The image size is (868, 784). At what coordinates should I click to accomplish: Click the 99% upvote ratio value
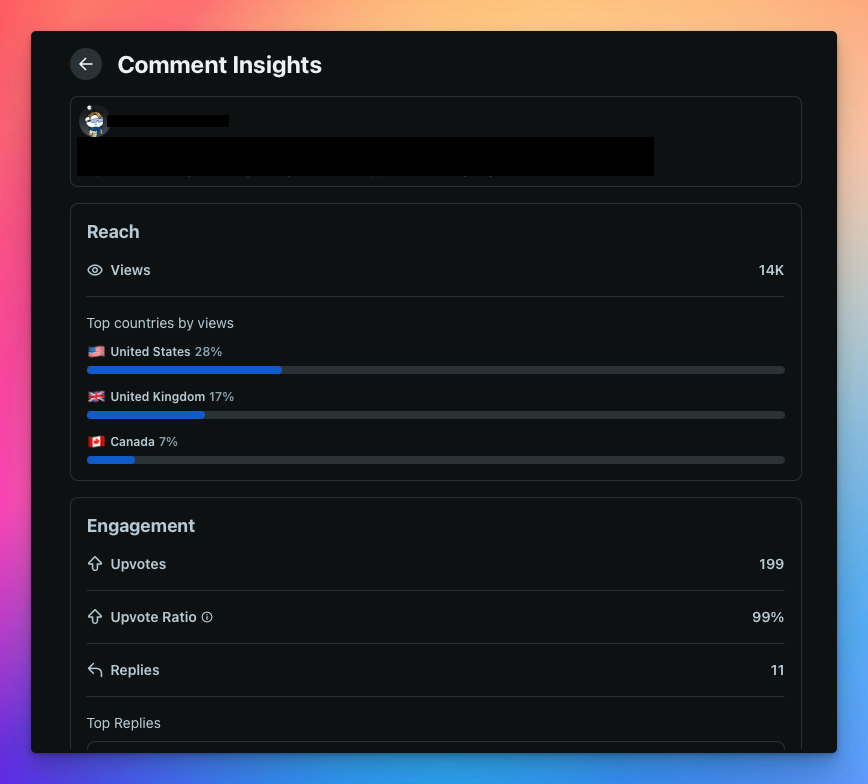pyautogui.click(x=768, y=617)
